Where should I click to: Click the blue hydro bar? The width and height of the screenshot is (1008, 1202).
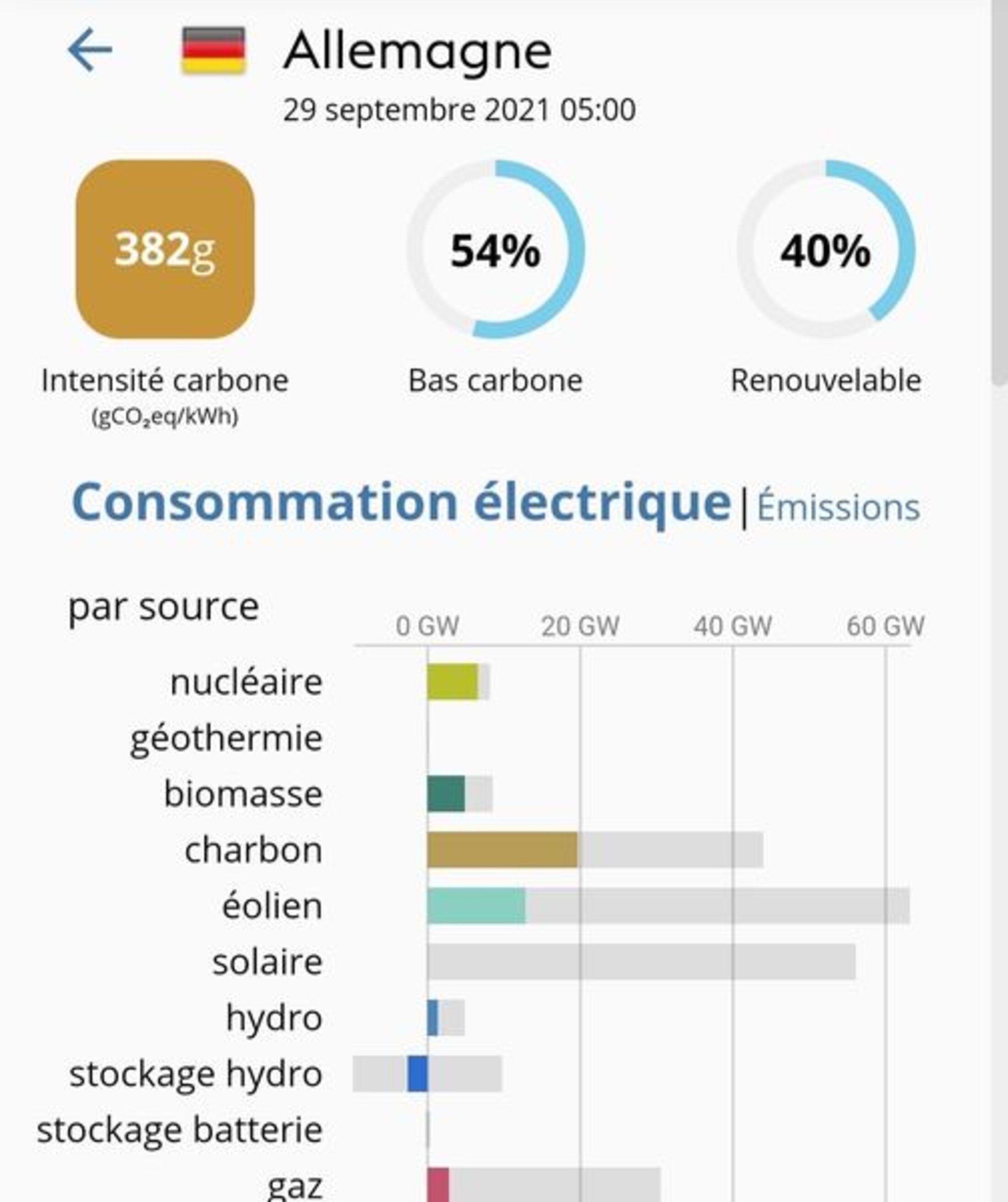433,1018
